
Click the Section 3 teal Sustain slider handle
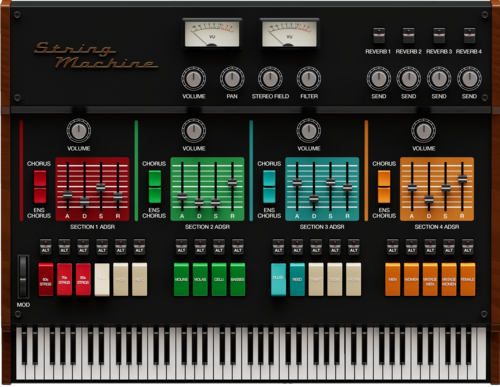tap(330, 182)
